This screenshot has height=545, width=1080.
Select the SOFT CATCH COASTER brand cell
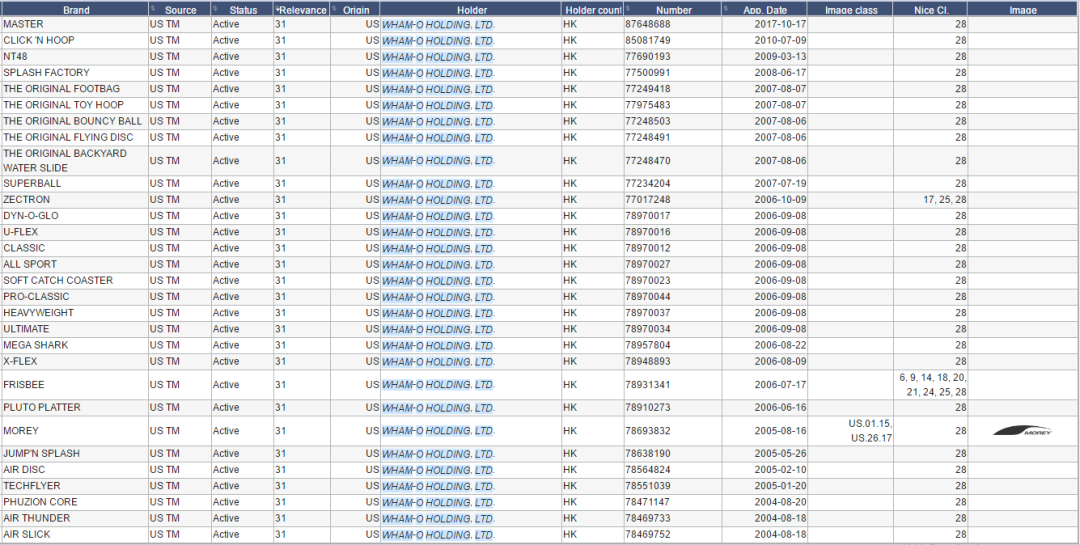point(75,280)
